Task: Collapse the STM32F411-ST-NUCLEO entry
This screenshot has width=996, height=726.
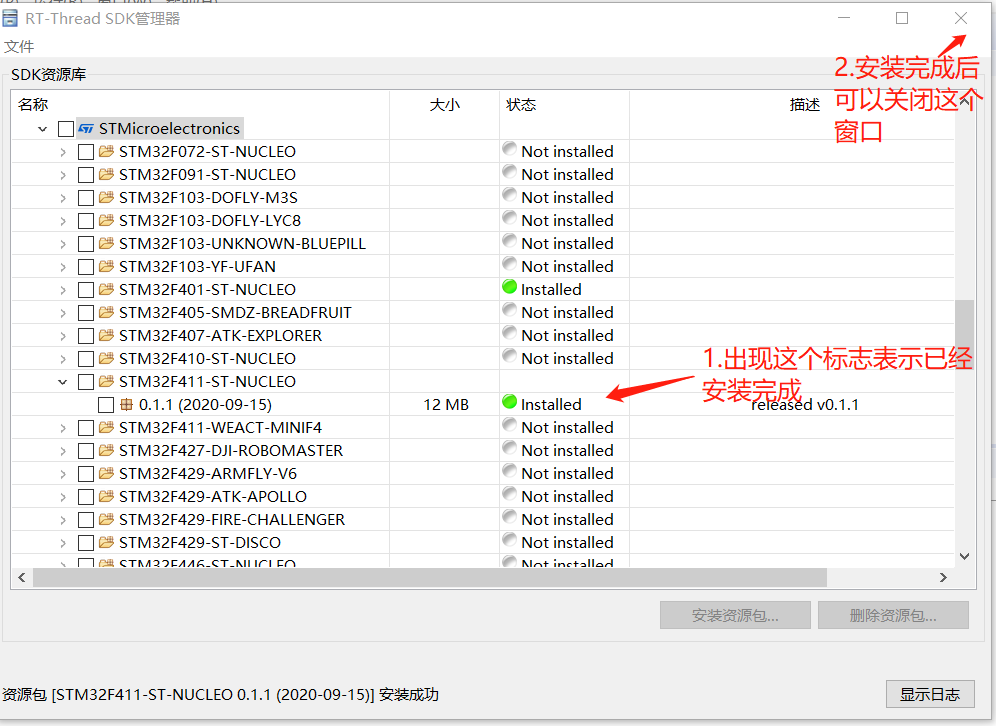Action: click(x=62, y=381)
